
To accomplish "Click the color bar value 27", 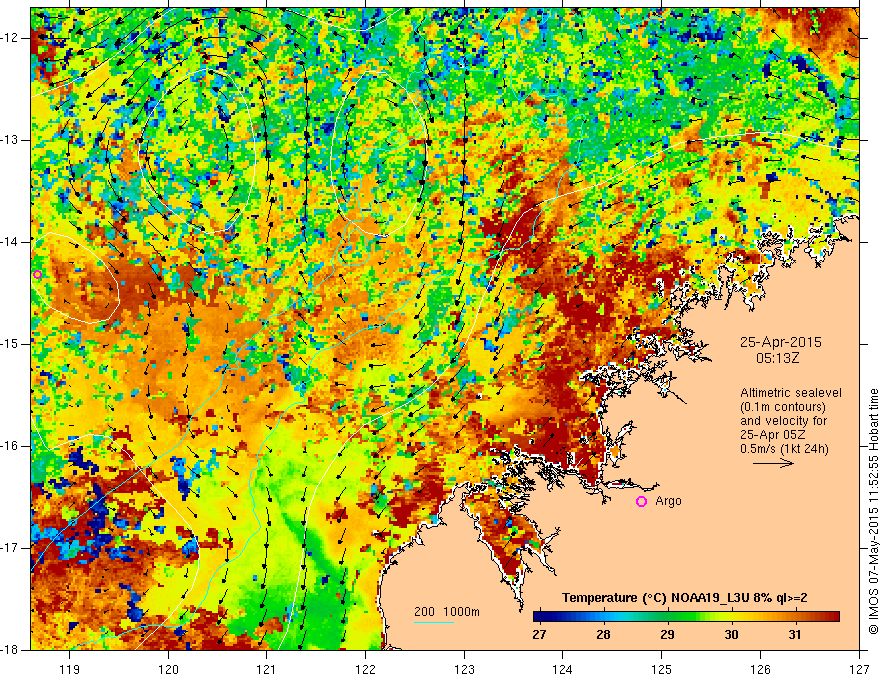I will pos(539,635).
